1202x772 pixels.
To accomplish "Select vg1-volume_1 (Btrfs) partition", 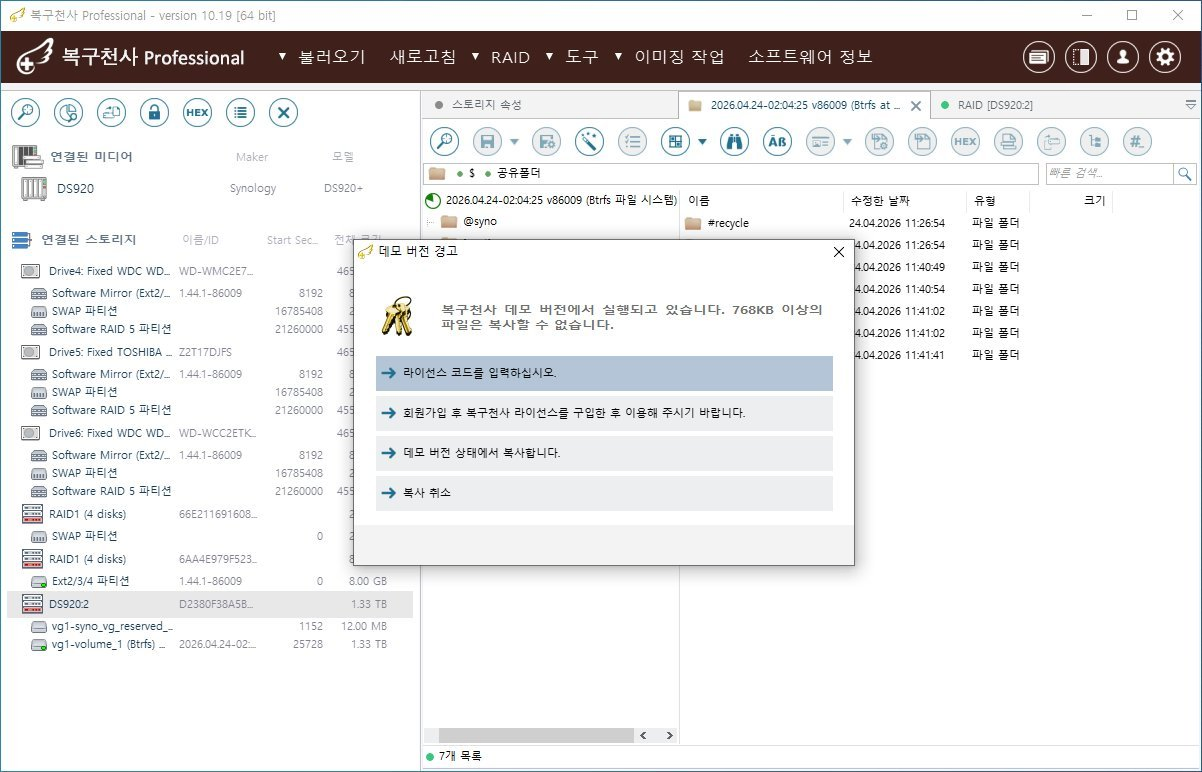I will [x=210, y=645].
